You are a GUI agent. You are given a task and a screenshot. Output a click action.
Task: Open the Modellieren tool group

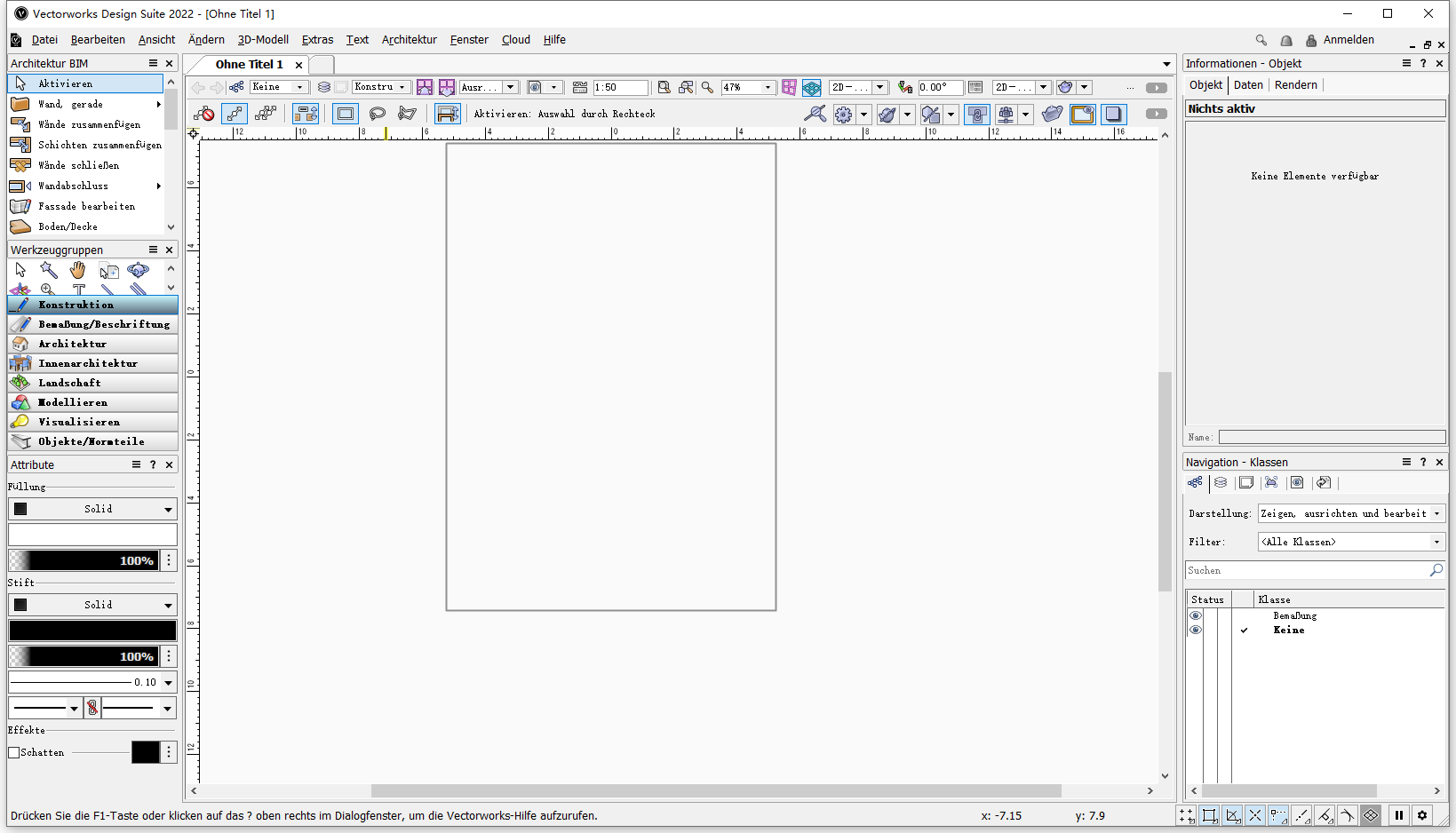pos(92,402)
